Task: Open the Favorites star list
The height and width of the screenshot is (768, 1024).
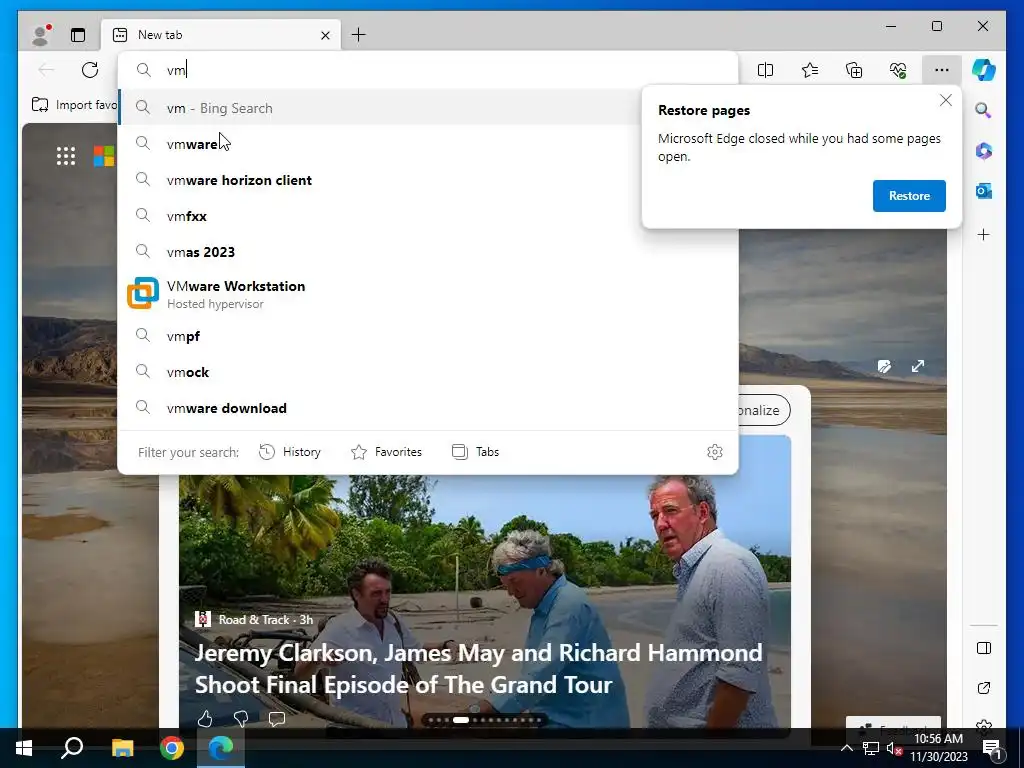Action: [x=810, y=70]
